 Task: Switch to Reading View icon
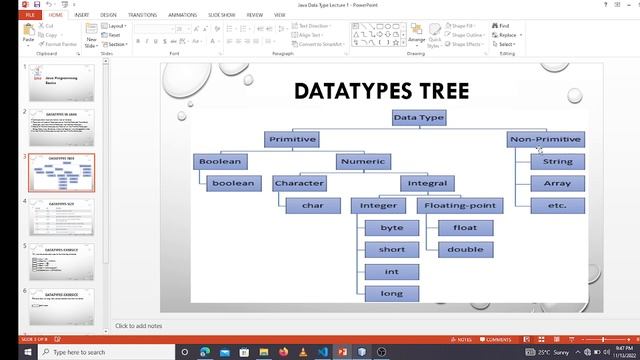tap(557, 340)
